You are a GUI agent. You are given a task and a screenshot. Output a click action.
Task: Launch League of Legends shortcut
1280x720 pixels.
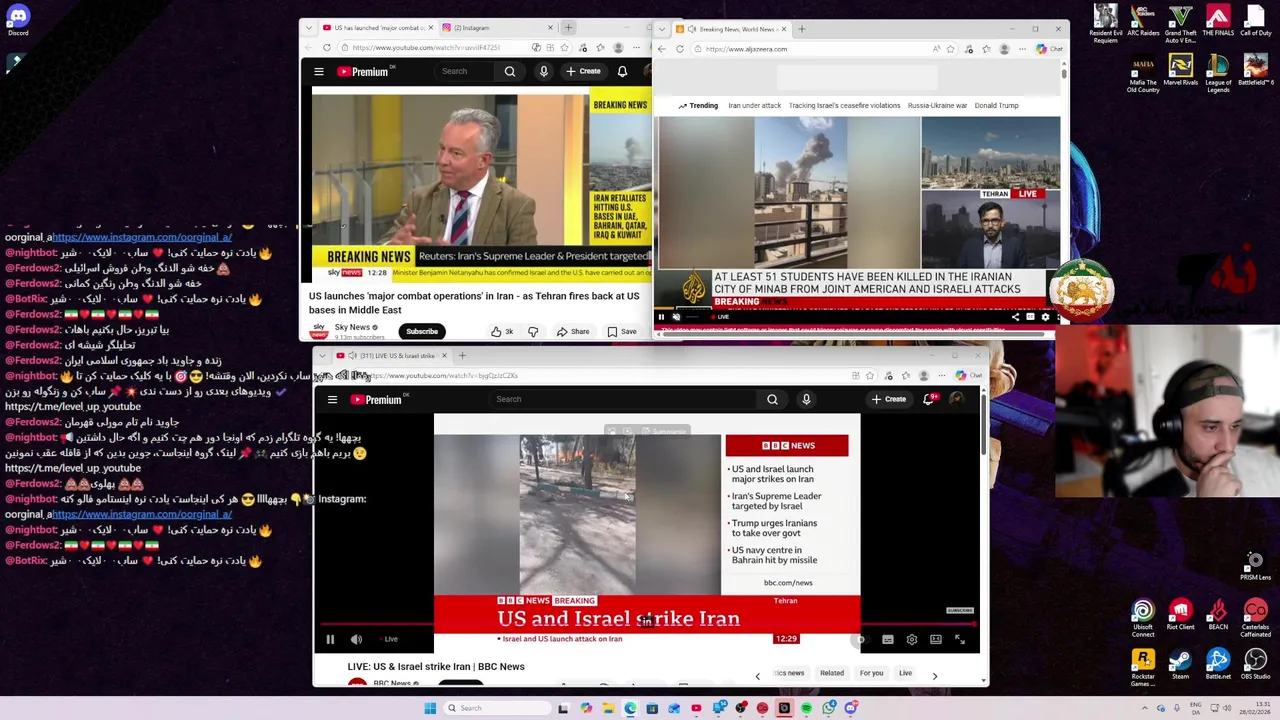coord(1218,75)
